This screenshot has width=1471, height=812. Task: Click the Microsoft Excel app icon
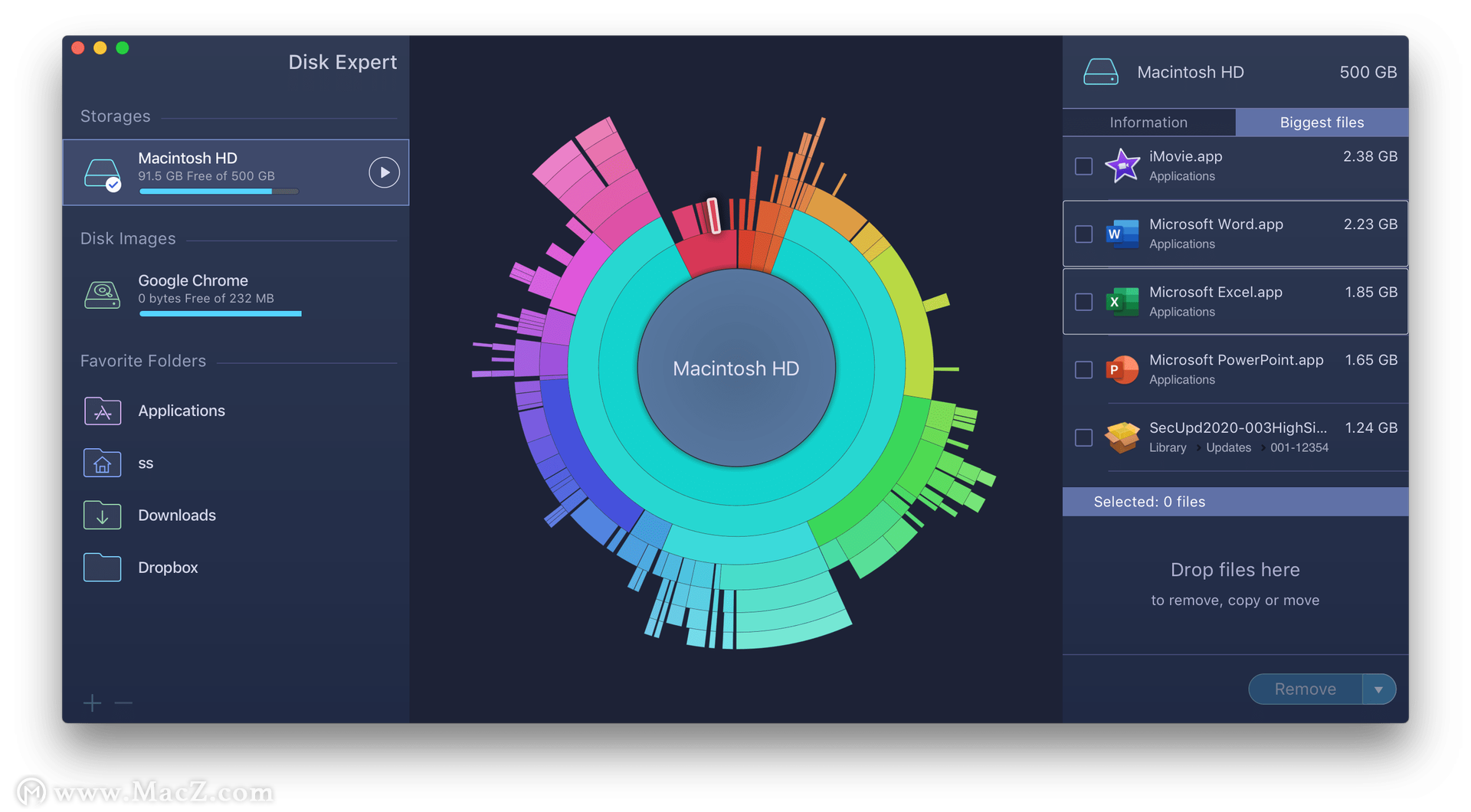1122,301
